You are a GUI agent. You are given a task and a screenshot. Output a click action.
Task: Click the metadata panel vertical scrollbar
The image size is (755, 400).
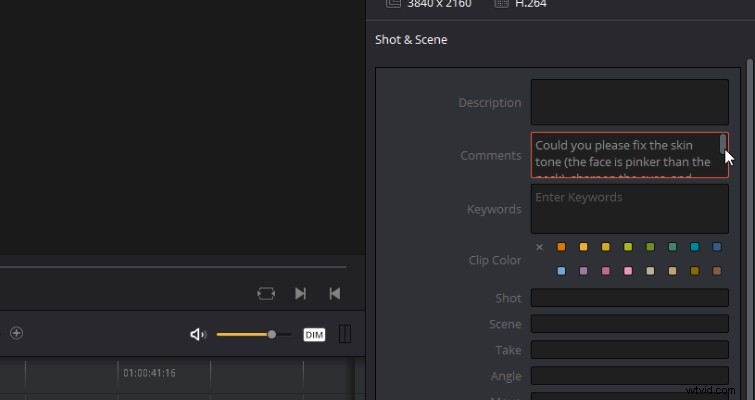(x=749, y=229)
